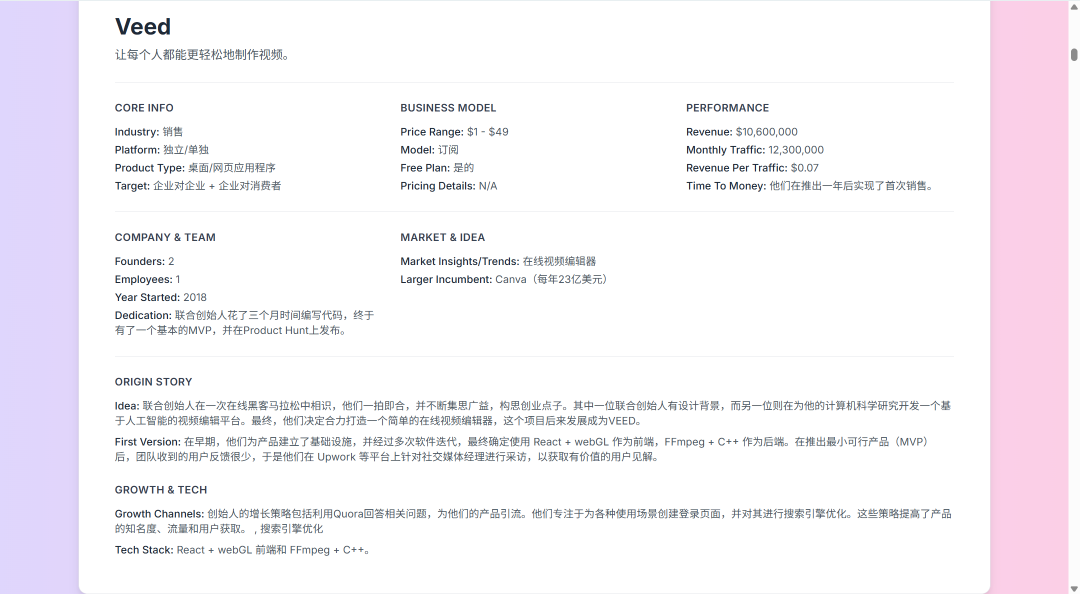Click the Tech Stack row

[243, 550]
